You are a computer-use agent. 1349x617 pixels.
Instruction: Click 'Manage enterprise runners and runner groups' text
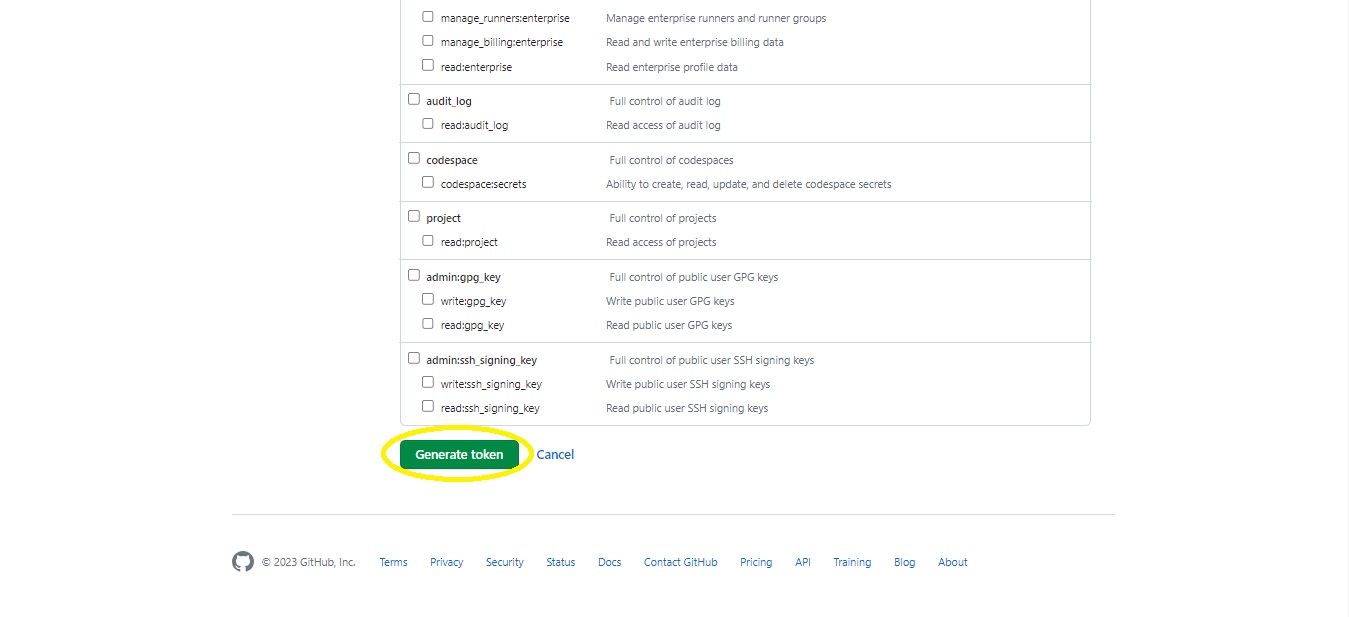click(716, 18)
